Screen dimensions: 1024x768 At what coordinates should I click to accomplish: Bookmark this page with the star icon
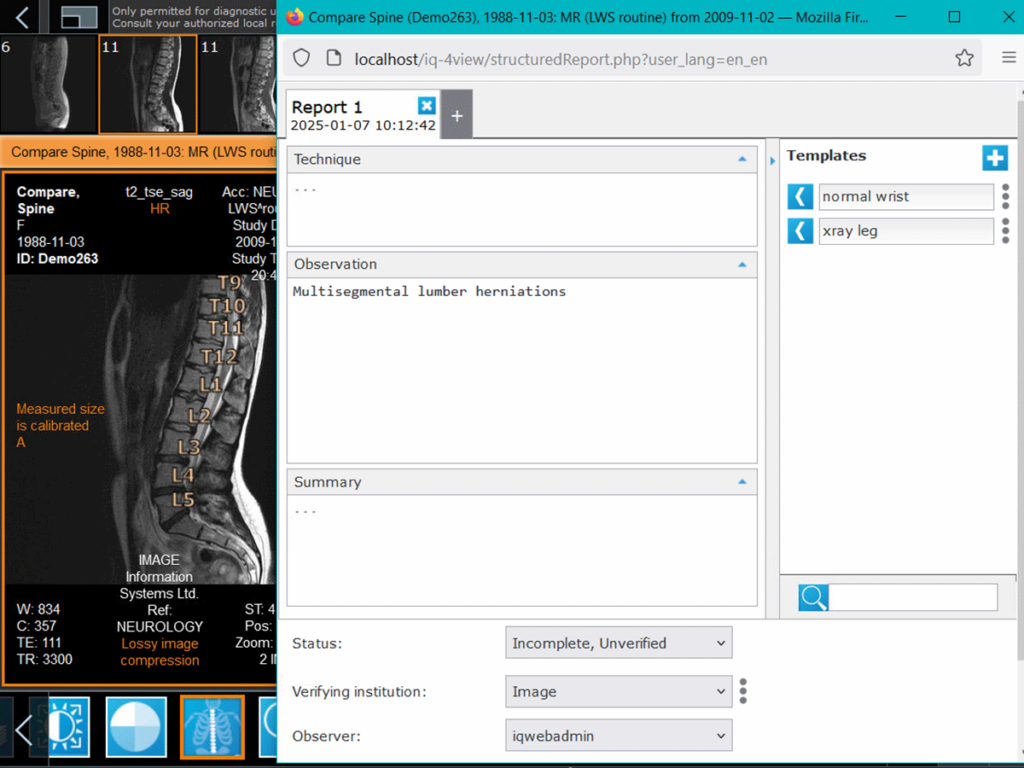click(x=964, y=58)
